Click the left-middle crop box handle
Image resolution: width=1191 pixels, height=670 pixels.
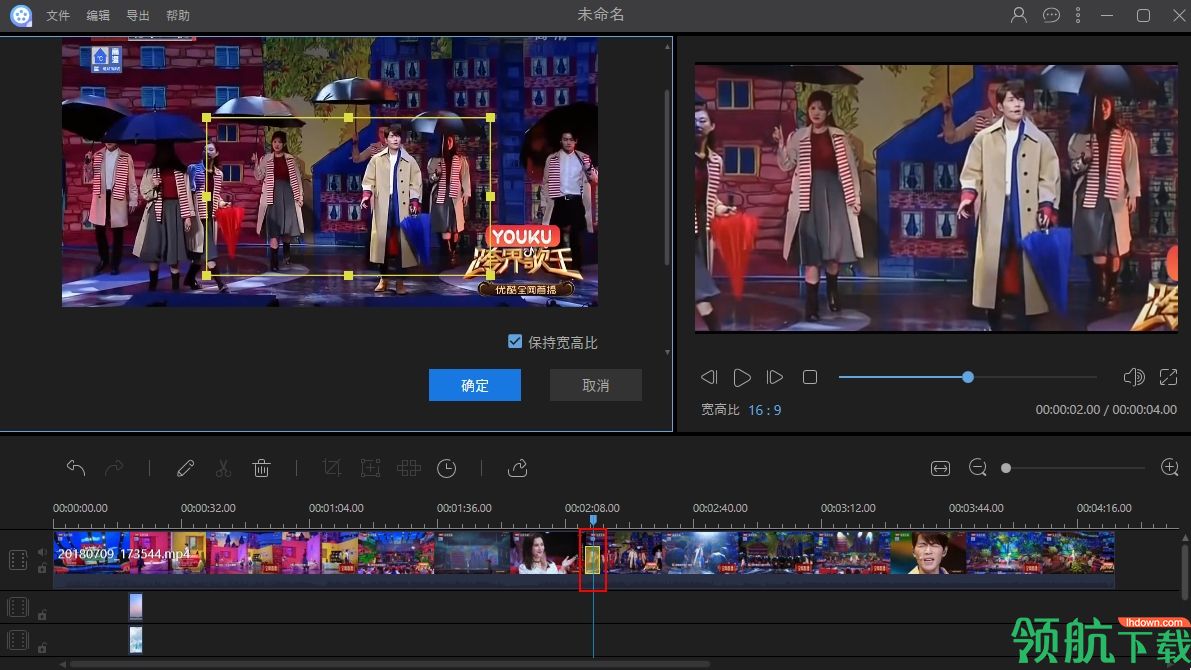click(x=207, y=197)
